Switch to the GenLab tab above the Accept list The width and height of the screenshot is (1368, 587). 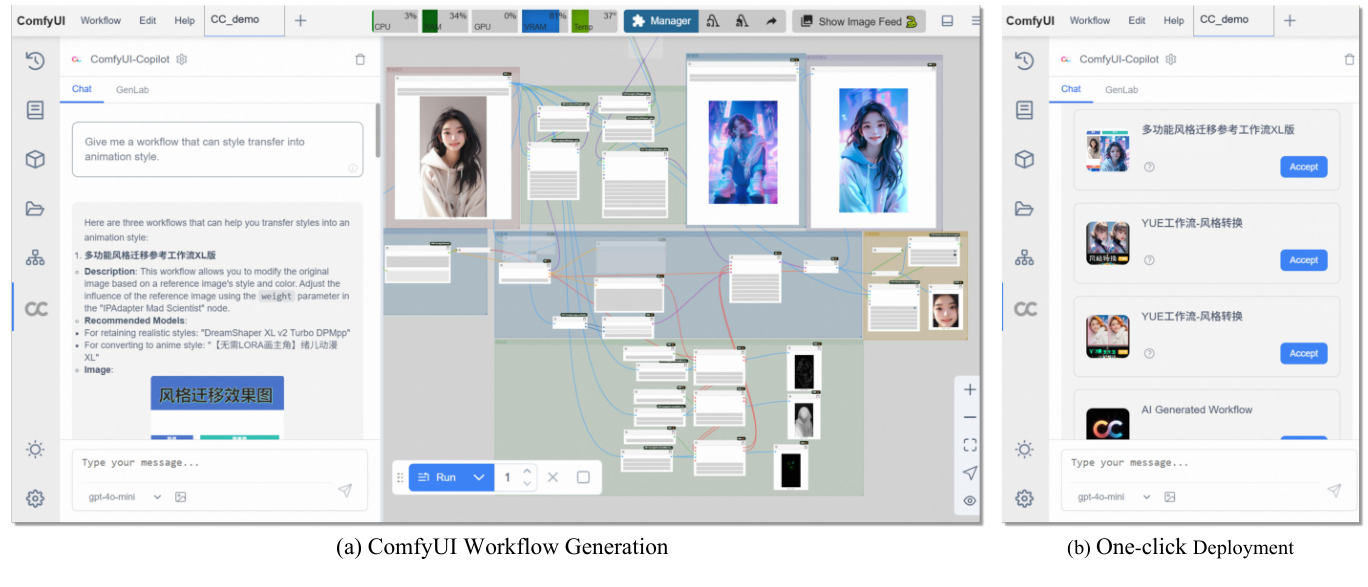click(x=1121, y=90)
